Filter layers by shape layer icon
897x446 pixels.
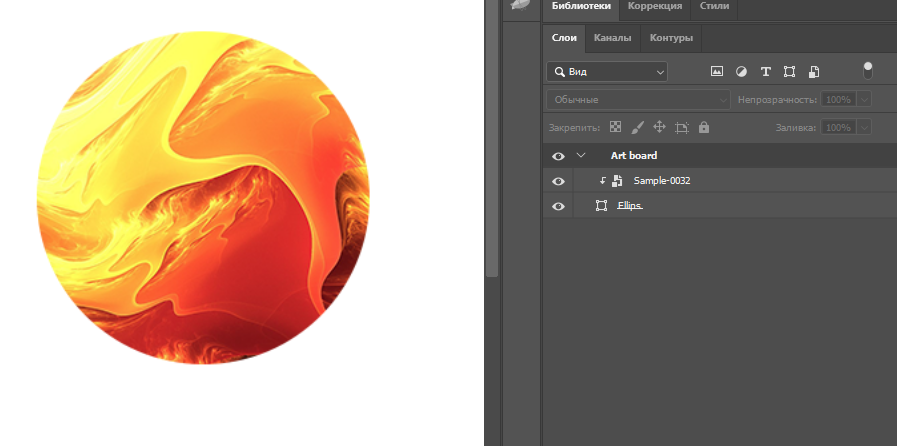[x=789, y=71]
